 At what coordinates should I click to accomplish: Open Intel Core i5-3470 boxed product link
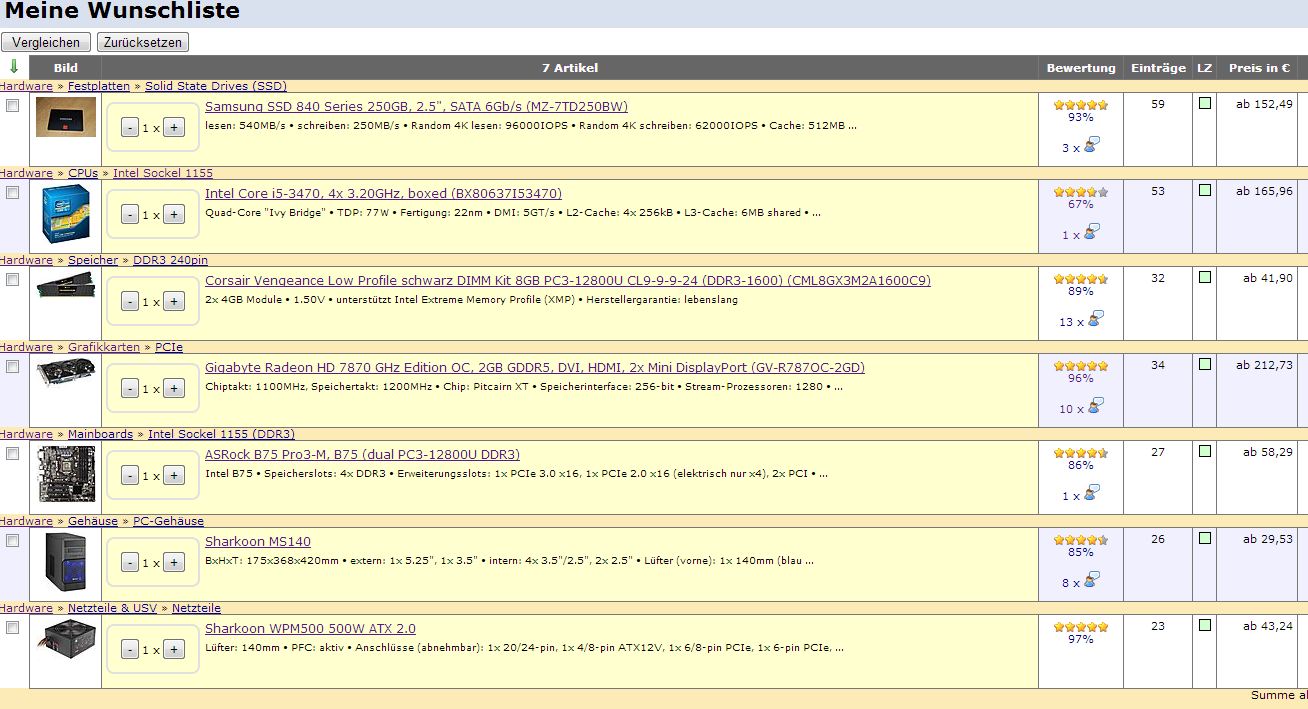point(383,193)
